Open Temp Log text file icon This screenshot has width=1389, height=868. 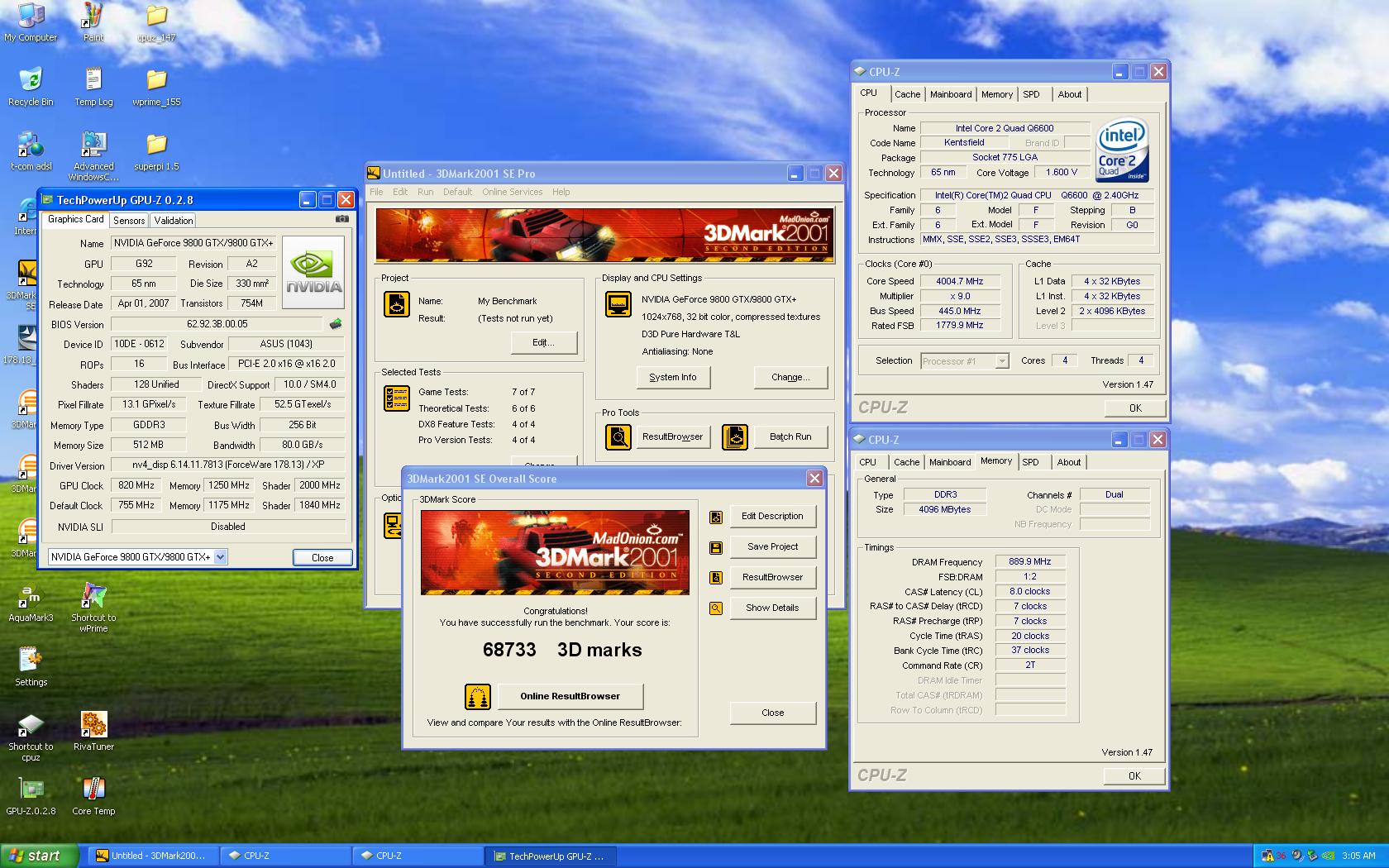click(93, 87)
